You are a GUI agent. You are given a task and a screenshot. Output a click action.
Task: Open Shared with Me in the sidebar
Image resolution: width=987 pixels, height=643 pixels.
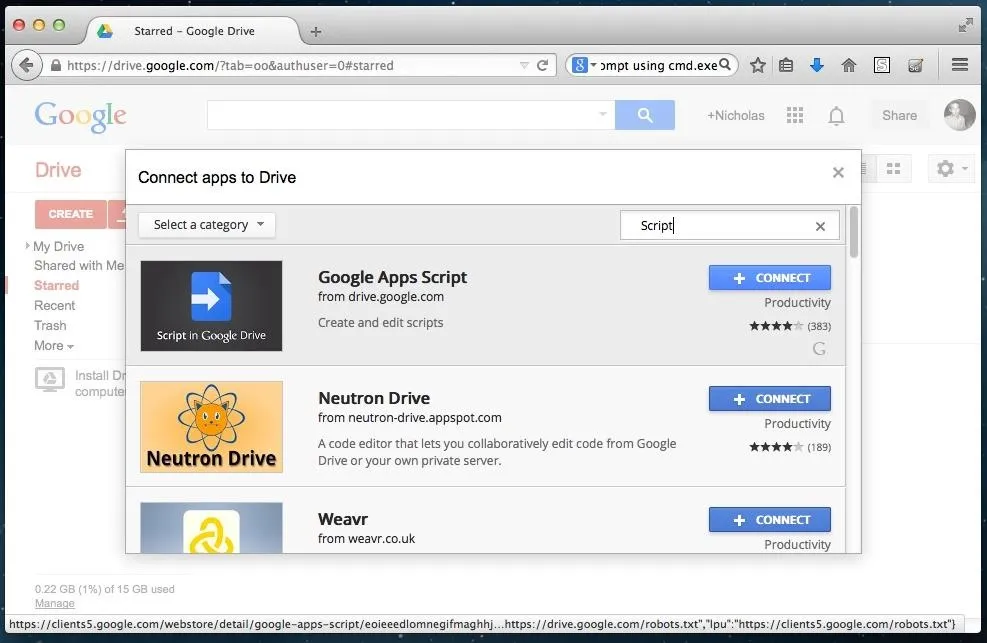79,266
